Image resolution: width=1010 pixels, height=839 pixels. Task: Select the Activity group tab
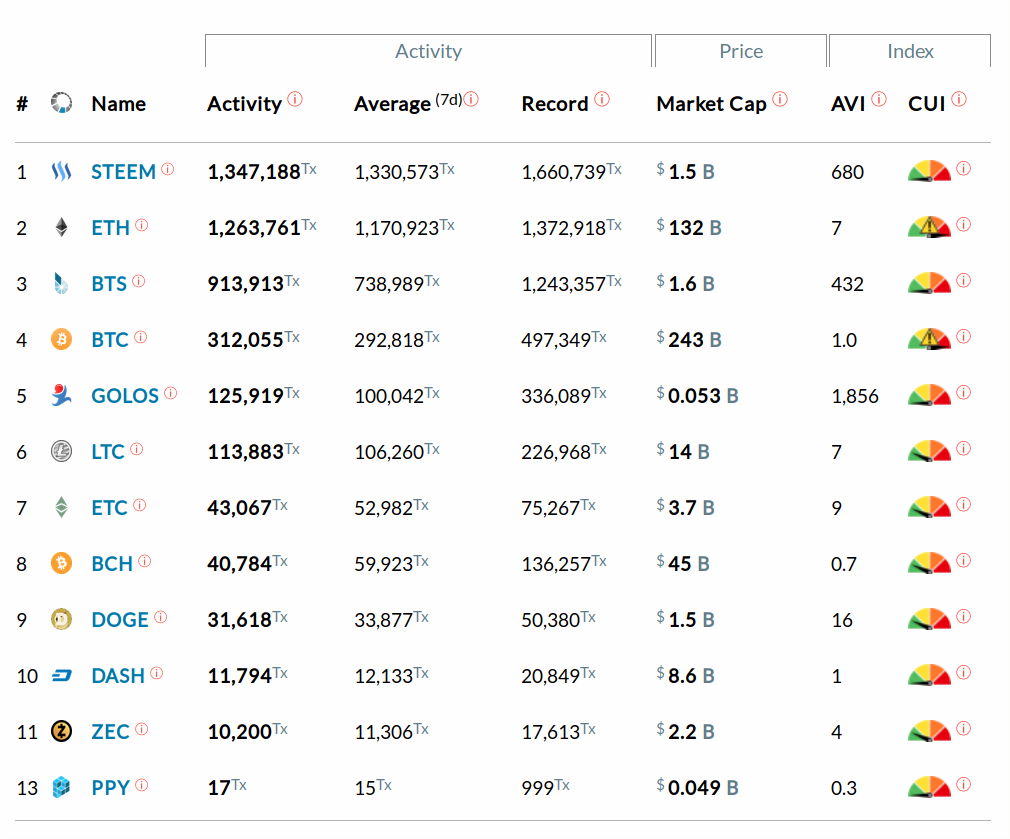(428, 51)
